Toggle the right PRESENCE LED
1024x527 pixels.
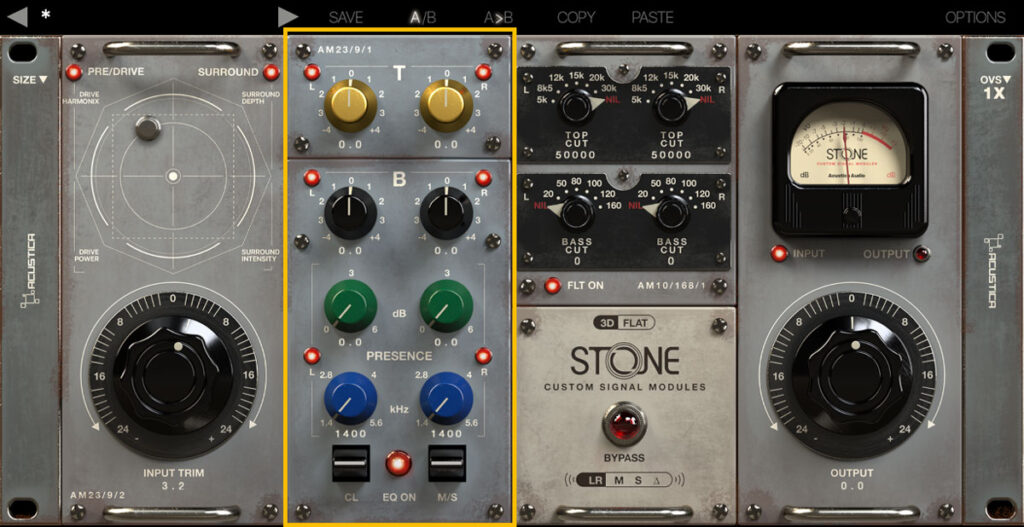[483, 356]
